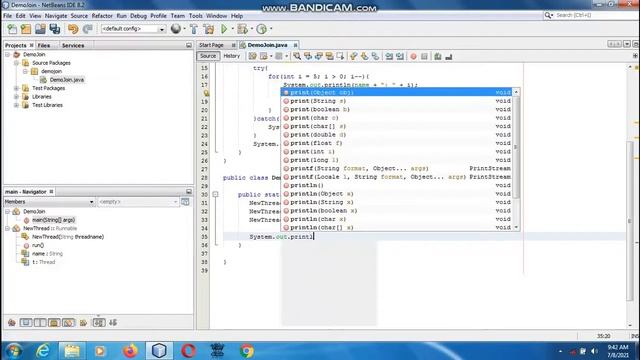Click the Redo arrow icon
This screenshot has width=640, height=360.
pos(87,29)
